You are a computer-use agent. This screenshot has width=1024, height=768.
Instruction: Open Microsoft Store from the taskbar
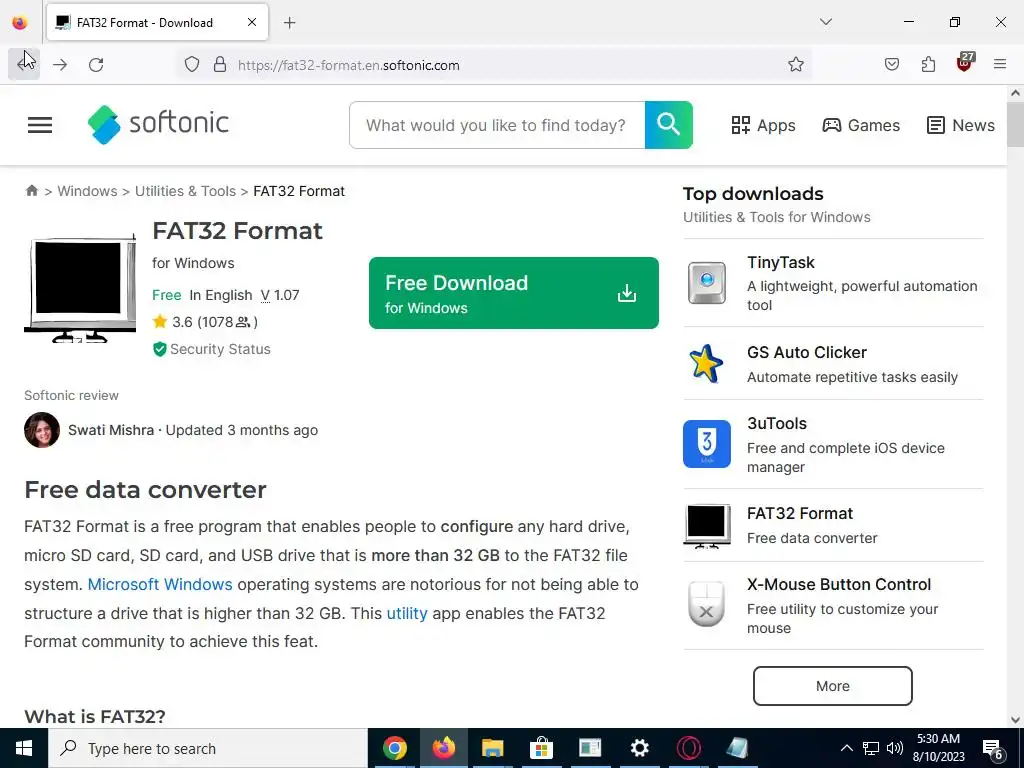tap(541, 748)
